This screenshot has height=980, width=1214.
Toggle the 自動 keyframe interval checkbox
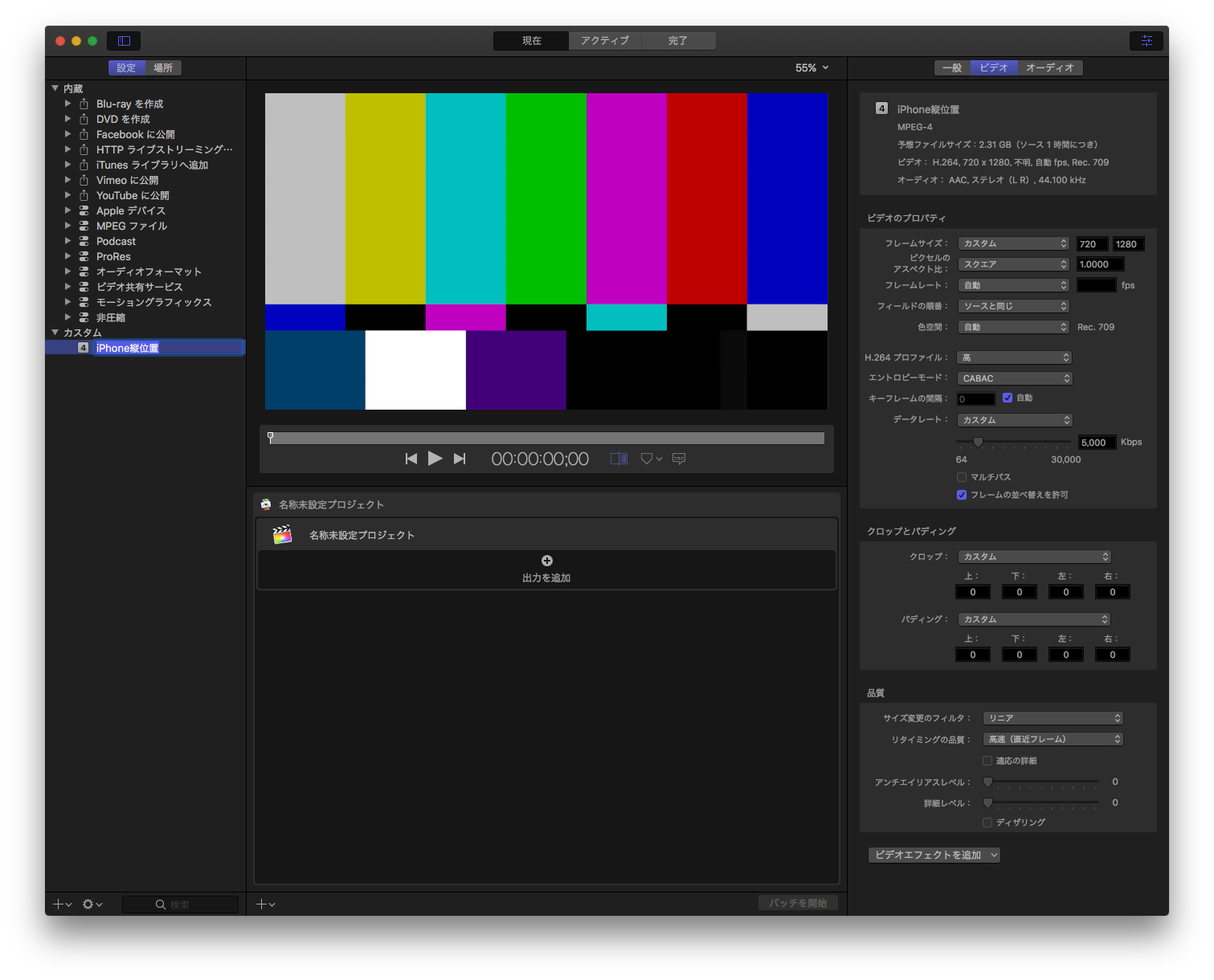coord(1008,398)
